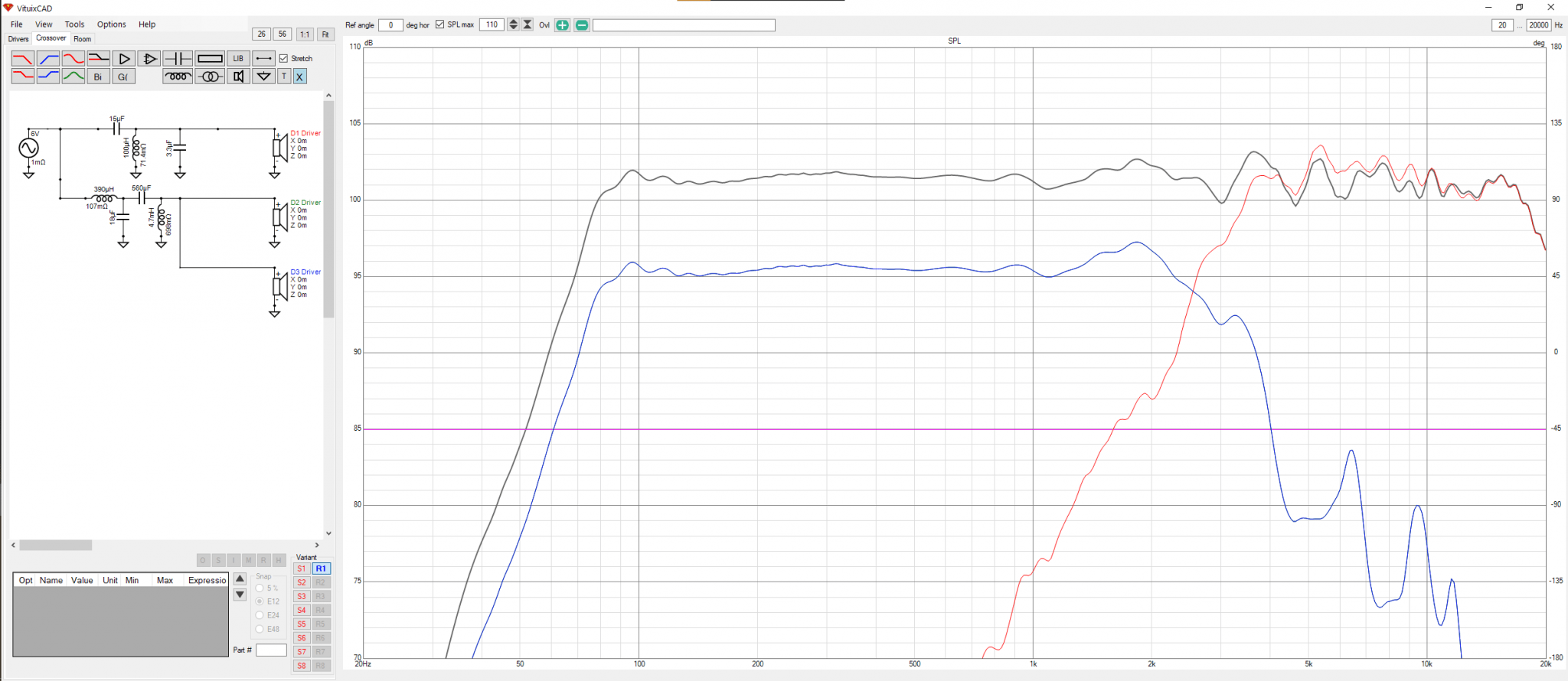Click the green plus overlay button

pyautogui.click(x=563, y=25)
